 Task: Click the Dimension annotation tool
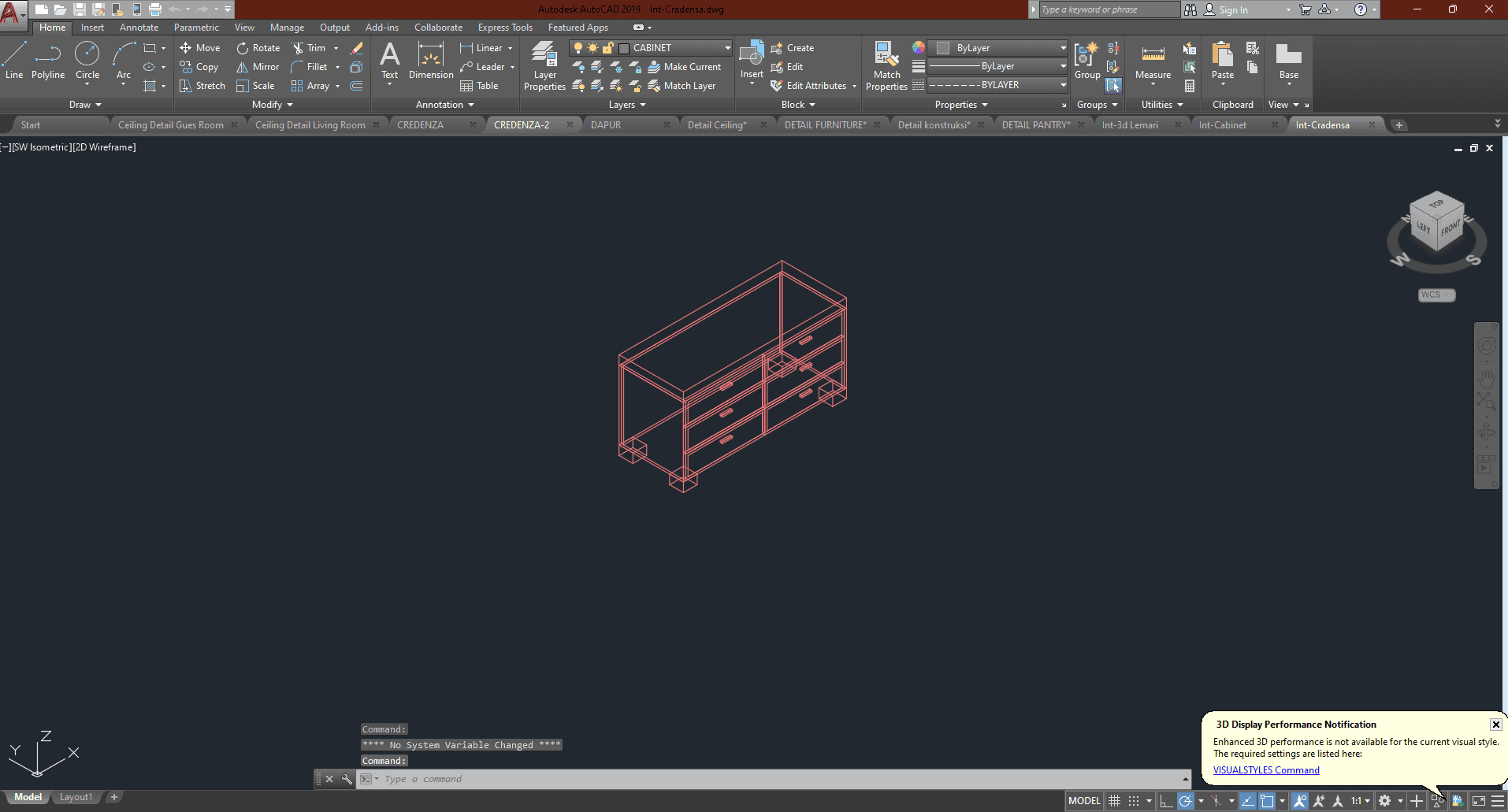(x=431, y=61)
